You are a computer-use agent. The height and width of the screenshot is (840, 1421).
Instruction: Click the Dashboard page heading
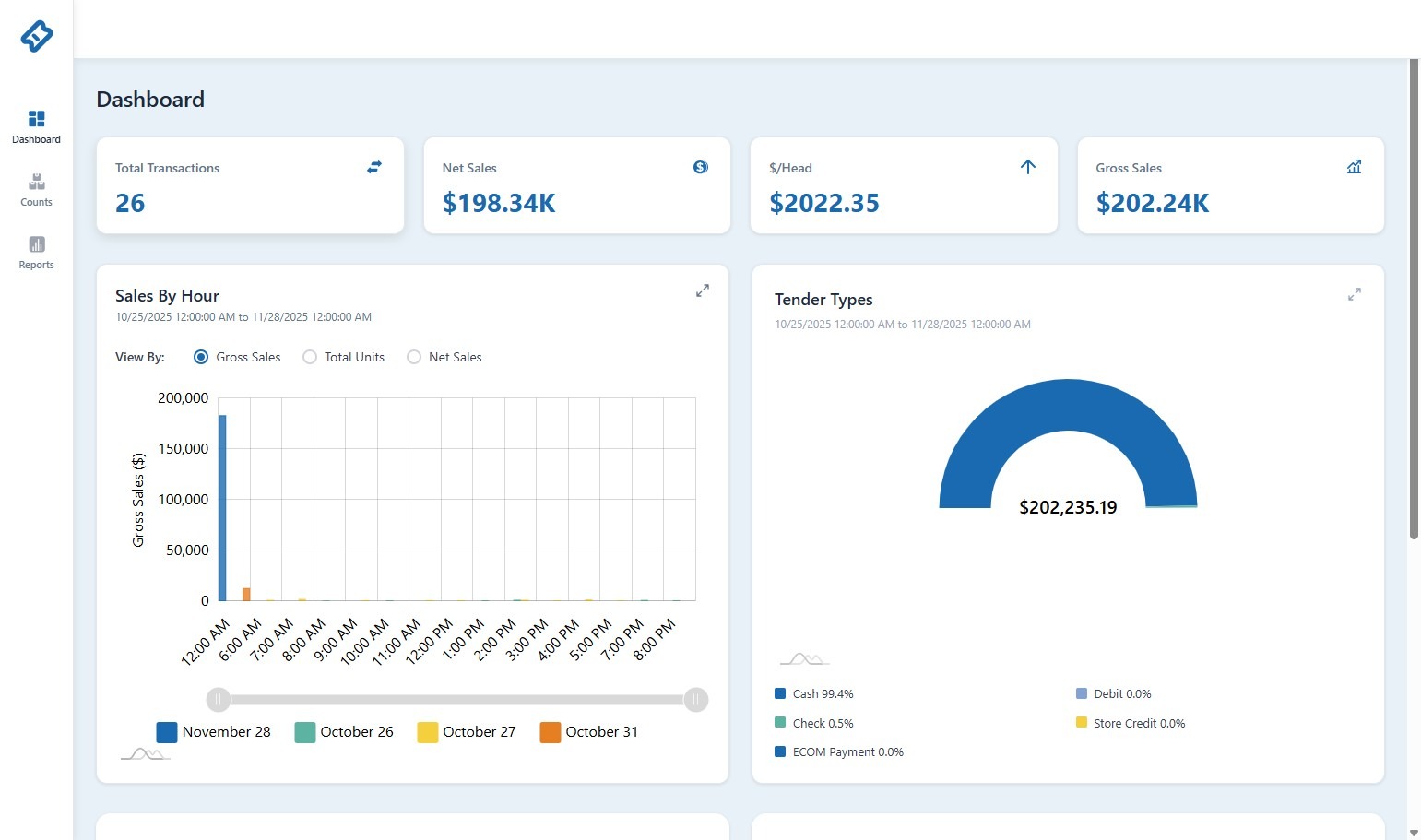150,100
